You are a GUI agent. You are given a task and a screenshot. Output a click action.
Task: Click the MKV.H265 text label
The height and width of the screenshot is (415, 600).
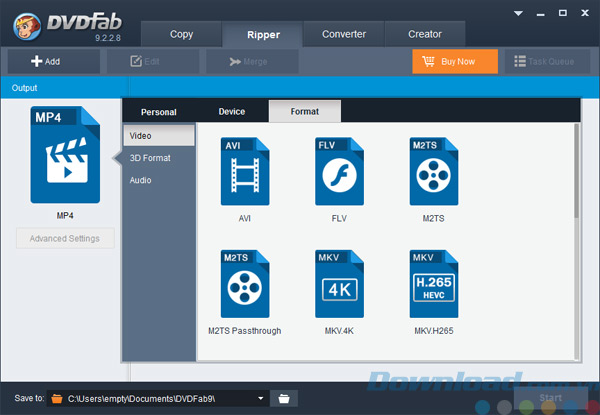click(434, 331)
